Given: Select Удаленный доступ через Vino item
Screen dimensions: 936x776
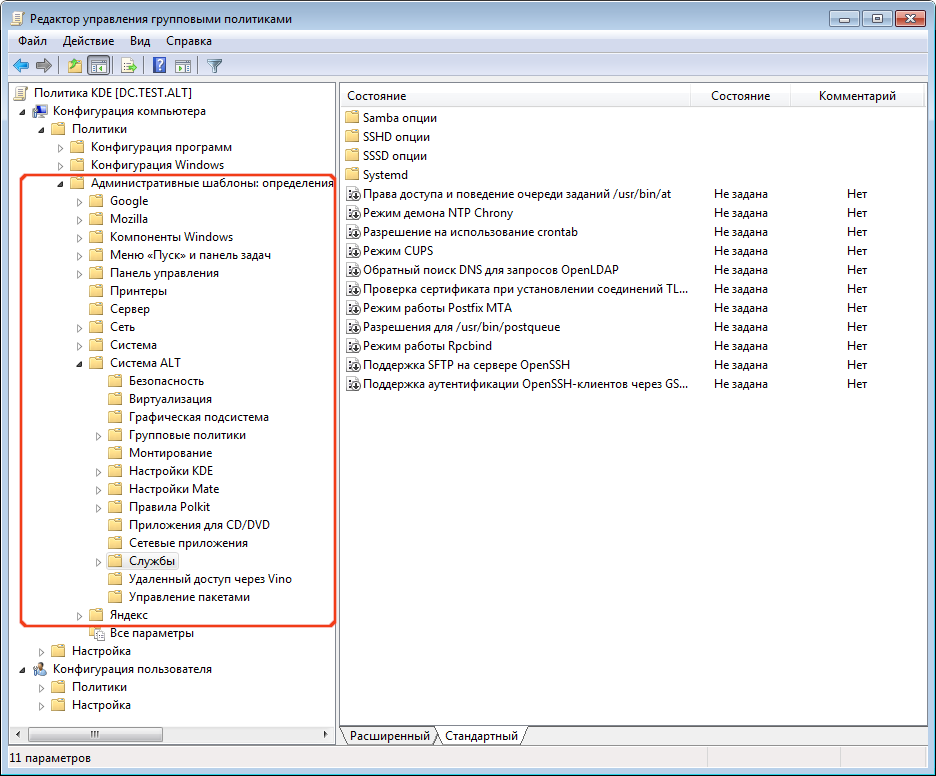Looking at the screenshot, I should point(210,579).
